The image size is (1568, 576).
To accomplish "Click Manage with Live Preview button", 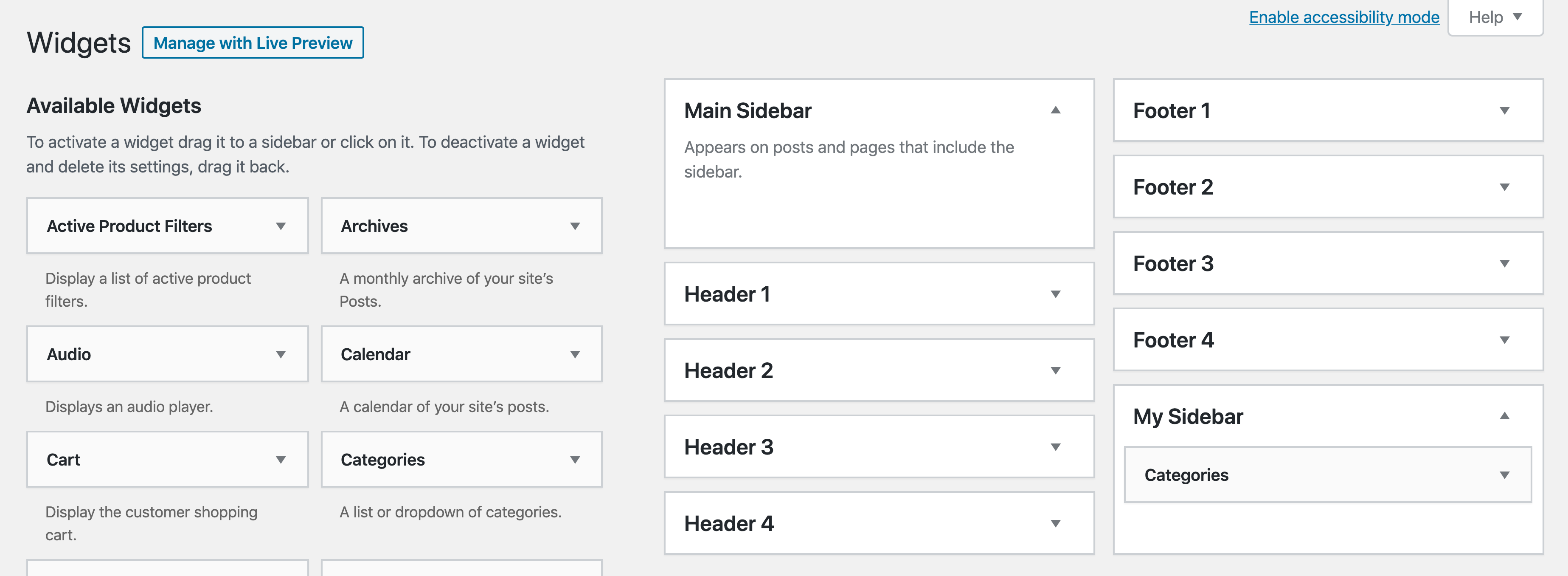I will (253, 42).
